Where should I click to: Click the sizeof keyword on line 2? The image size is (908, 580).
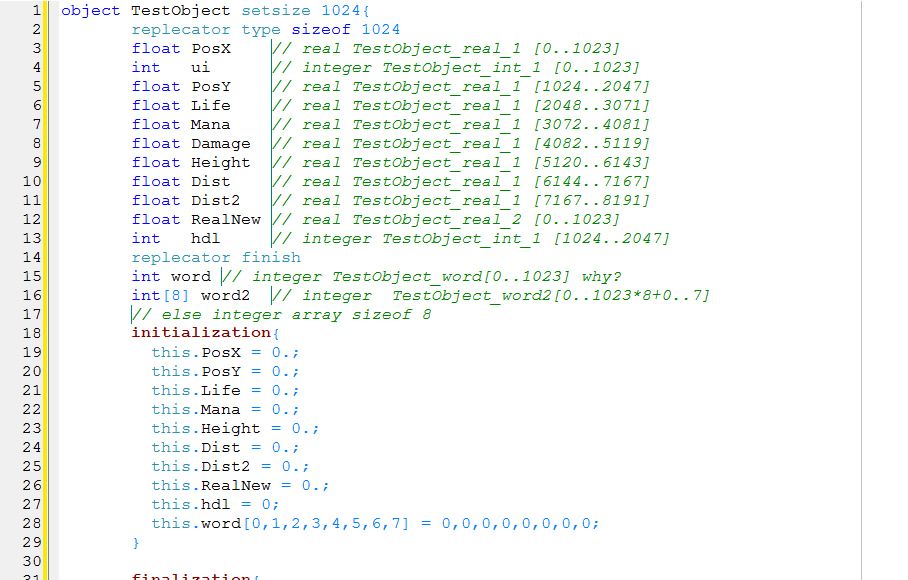(x=321, y=30)
